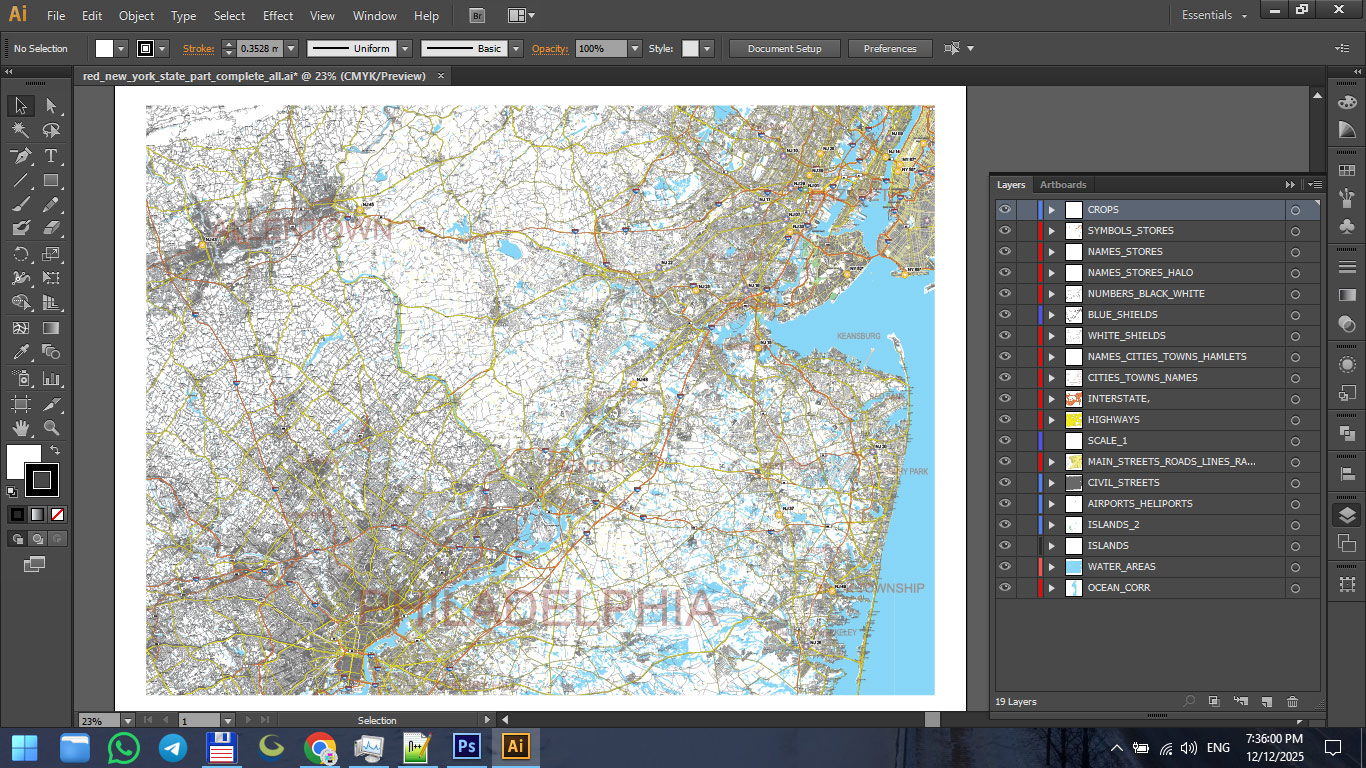The height and width of the screenshot is (768, 1366).
Task: Activate the Eyedropper tool
Action: (20, 352)
